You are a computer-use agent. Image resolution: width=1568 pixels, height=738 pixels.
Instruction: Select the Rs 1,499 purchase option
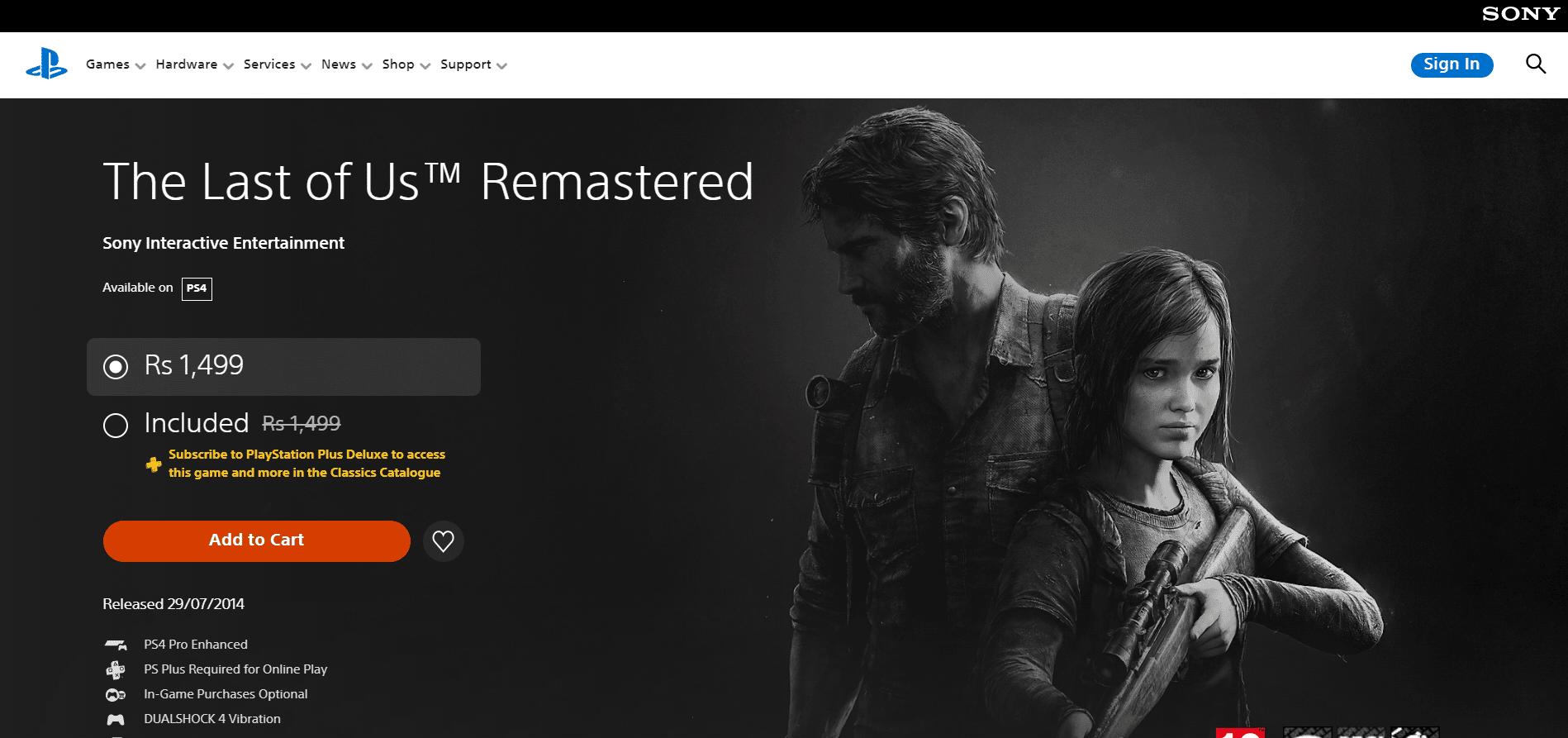click(x=283, y=366)
